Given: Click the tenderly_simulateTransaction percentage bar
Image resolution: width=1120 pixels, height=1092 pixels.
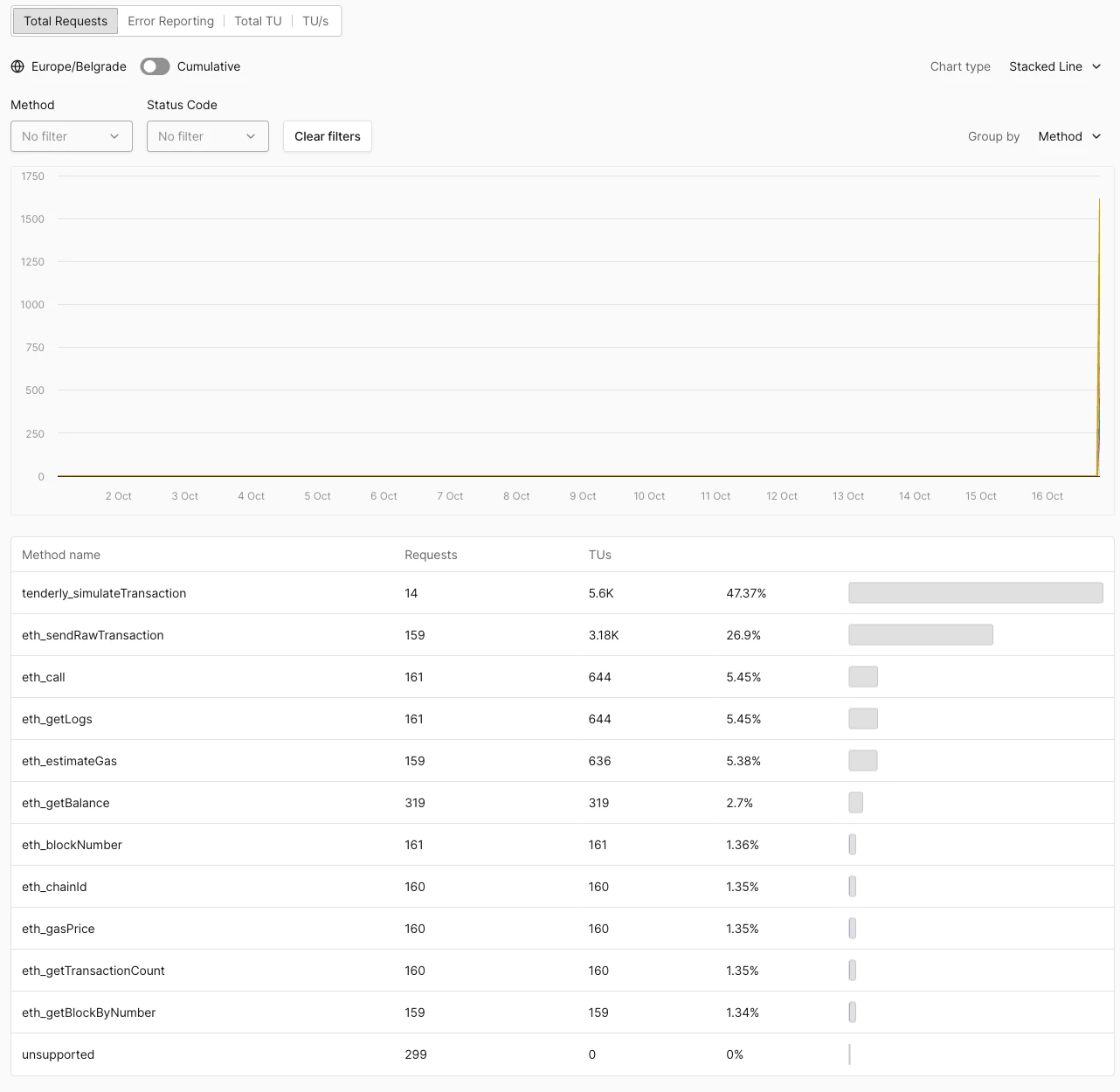Looking at the screenshot, I should 976,593.
